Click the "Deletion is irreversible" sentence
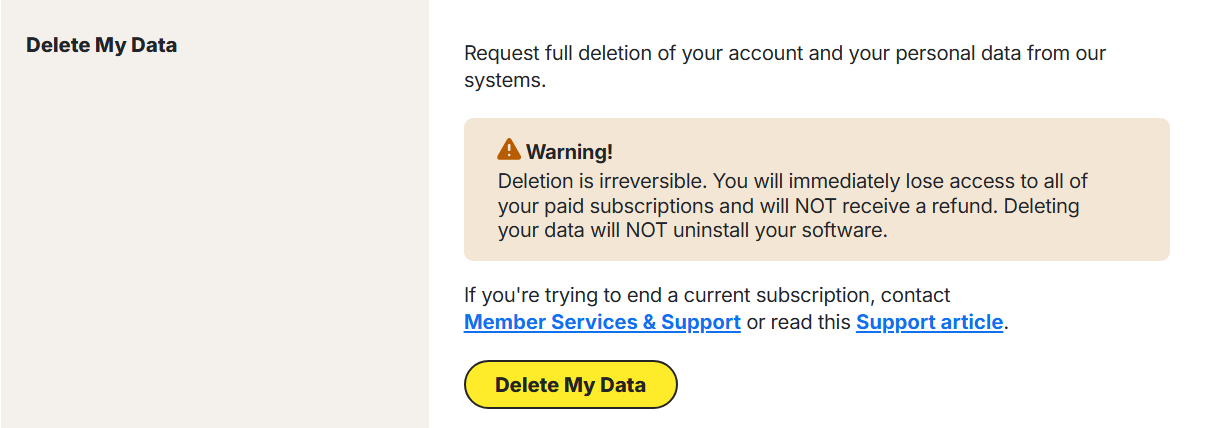 click(600, 182)
